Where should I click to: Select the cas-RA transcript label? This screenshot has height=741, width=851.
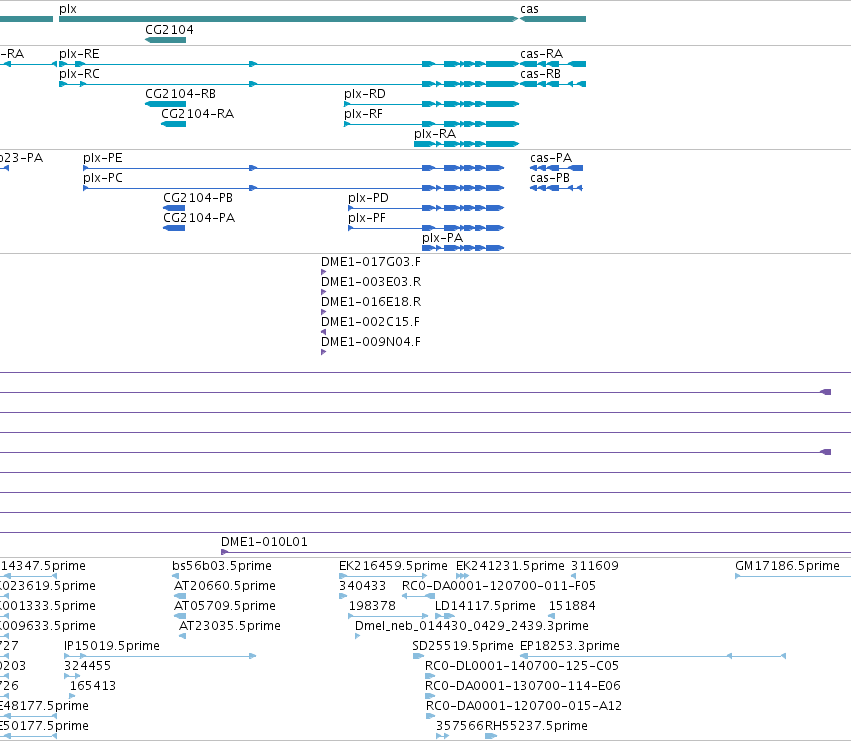[541, 54]
